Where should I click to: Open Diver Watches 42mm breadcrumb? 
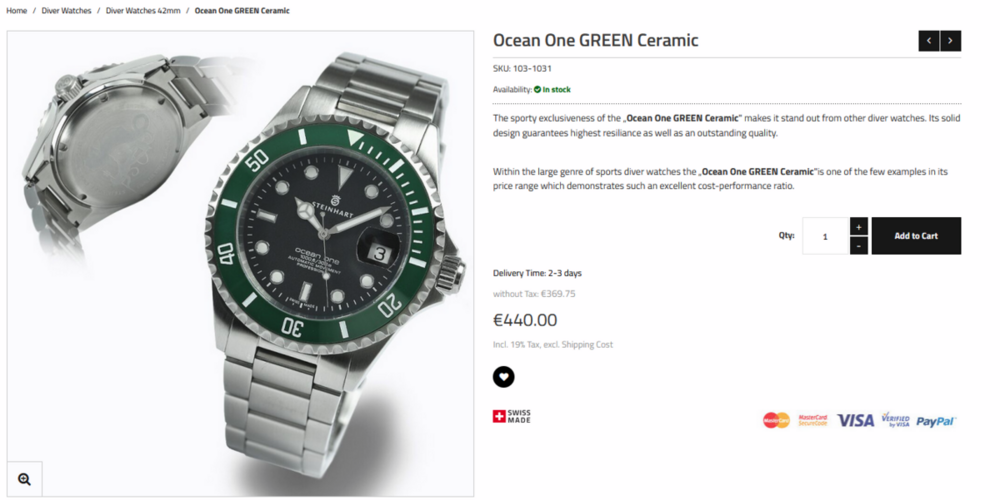tap(141, 11)
